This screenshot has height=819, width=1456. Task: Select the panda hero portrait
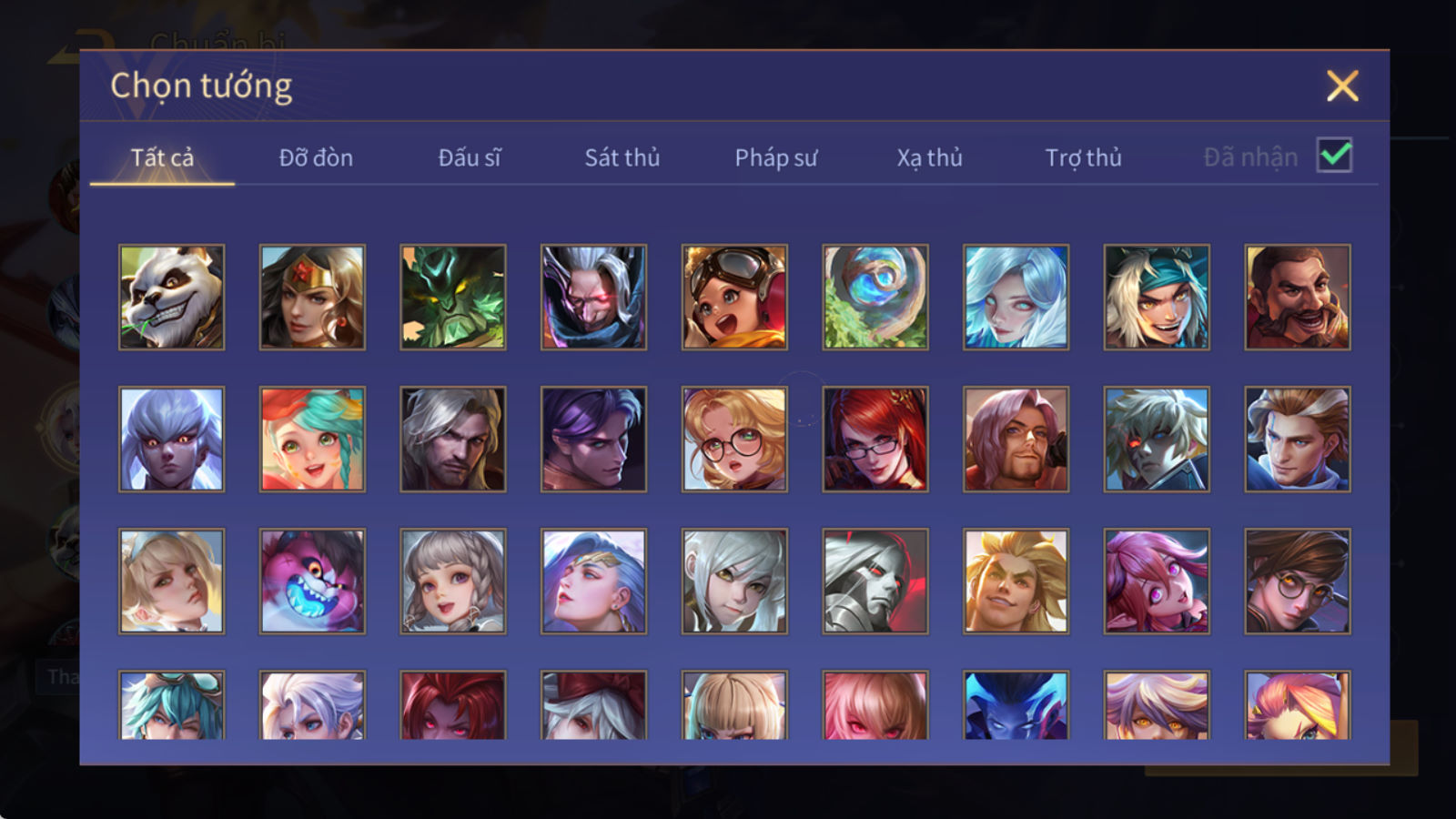171,297
